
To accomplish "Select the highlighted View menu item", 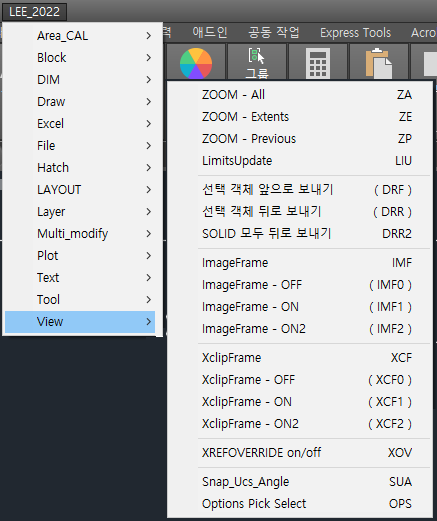I will [x=80, y=322].
